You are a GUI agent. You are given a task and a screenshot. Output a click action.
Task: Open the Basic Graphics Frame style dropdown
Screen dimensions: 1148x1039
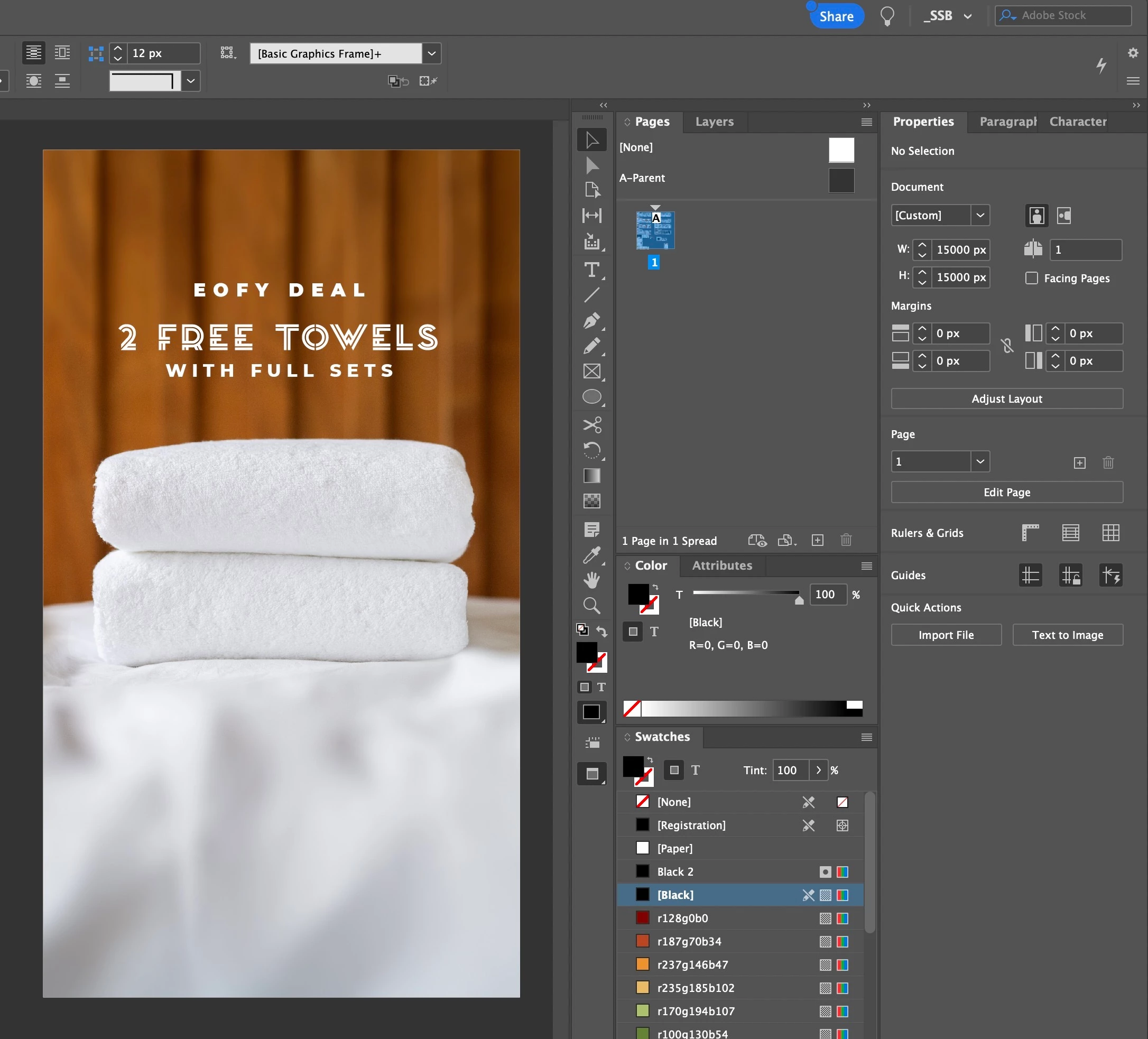(x=432, y=53)
